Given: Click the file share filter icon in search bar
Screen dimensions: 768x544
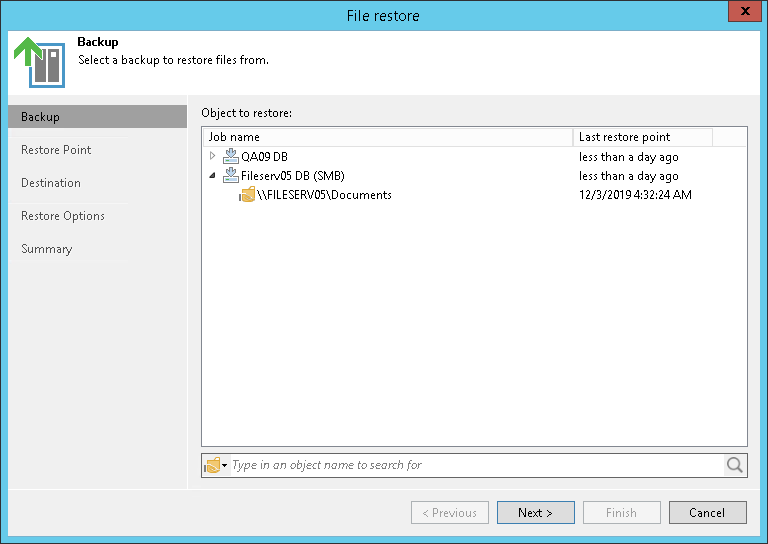Looking at the screenshot, I should coord(213,465).
